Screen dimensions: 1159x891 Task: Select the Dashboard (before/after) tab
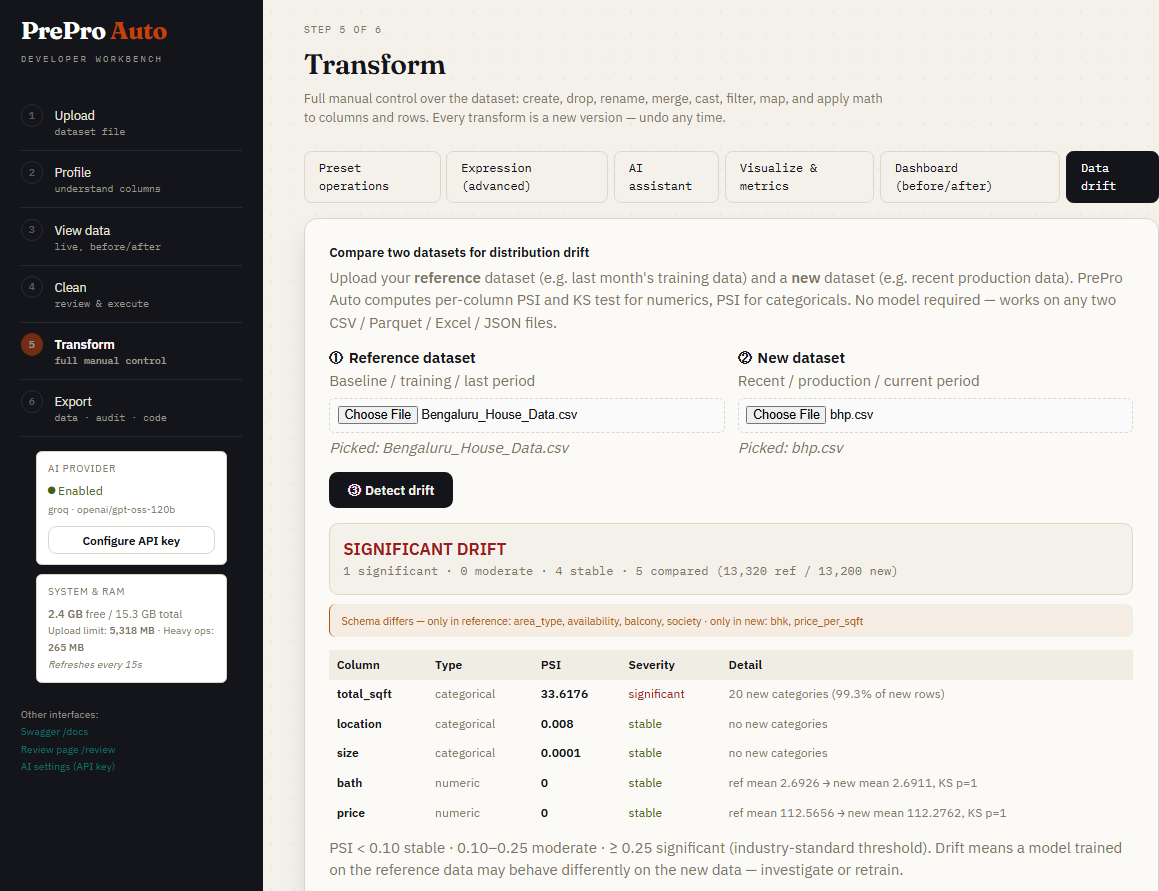pos(970,177)
